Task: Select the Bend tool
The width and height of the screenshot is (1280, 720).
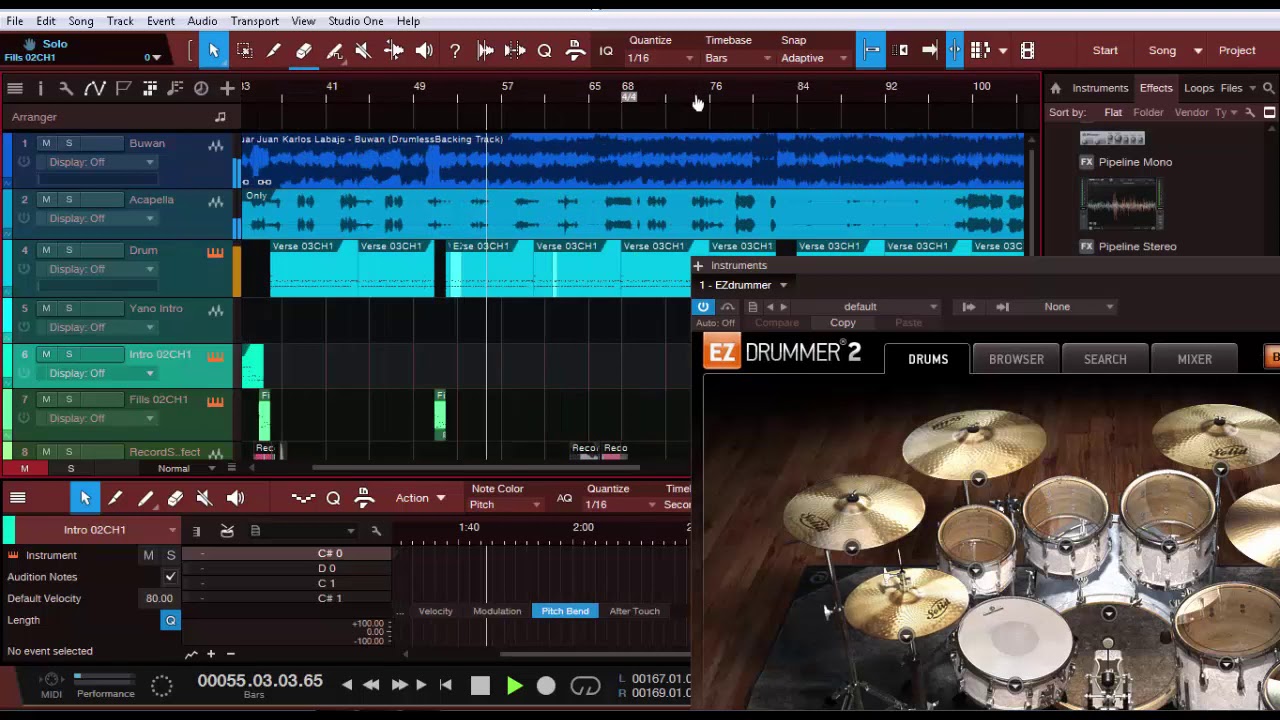Action: (394, 50)
